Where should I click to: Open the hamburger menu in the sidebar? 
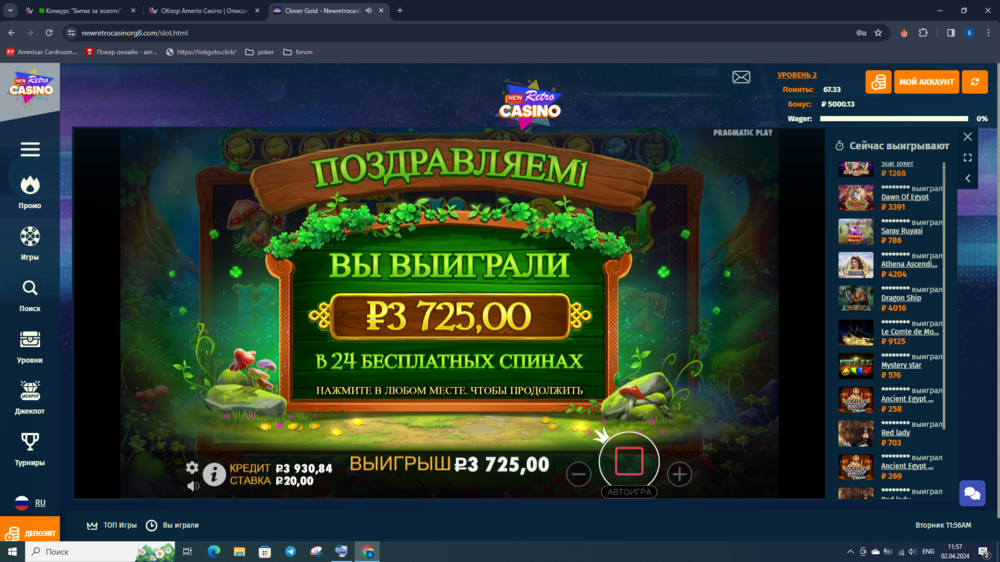point(30,149)
